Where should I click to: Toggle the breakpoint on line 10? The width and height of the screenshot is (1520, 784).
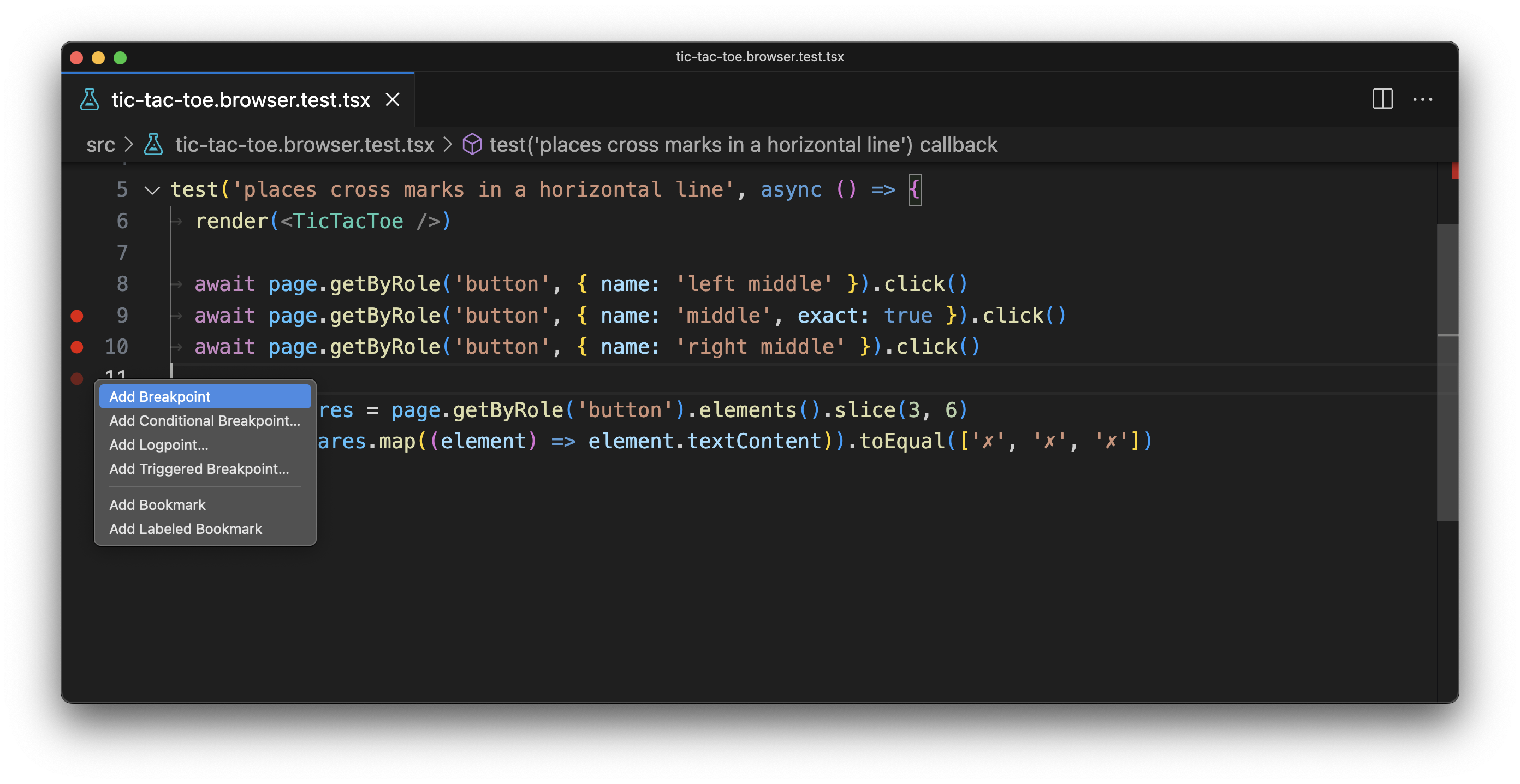(76, 347)
